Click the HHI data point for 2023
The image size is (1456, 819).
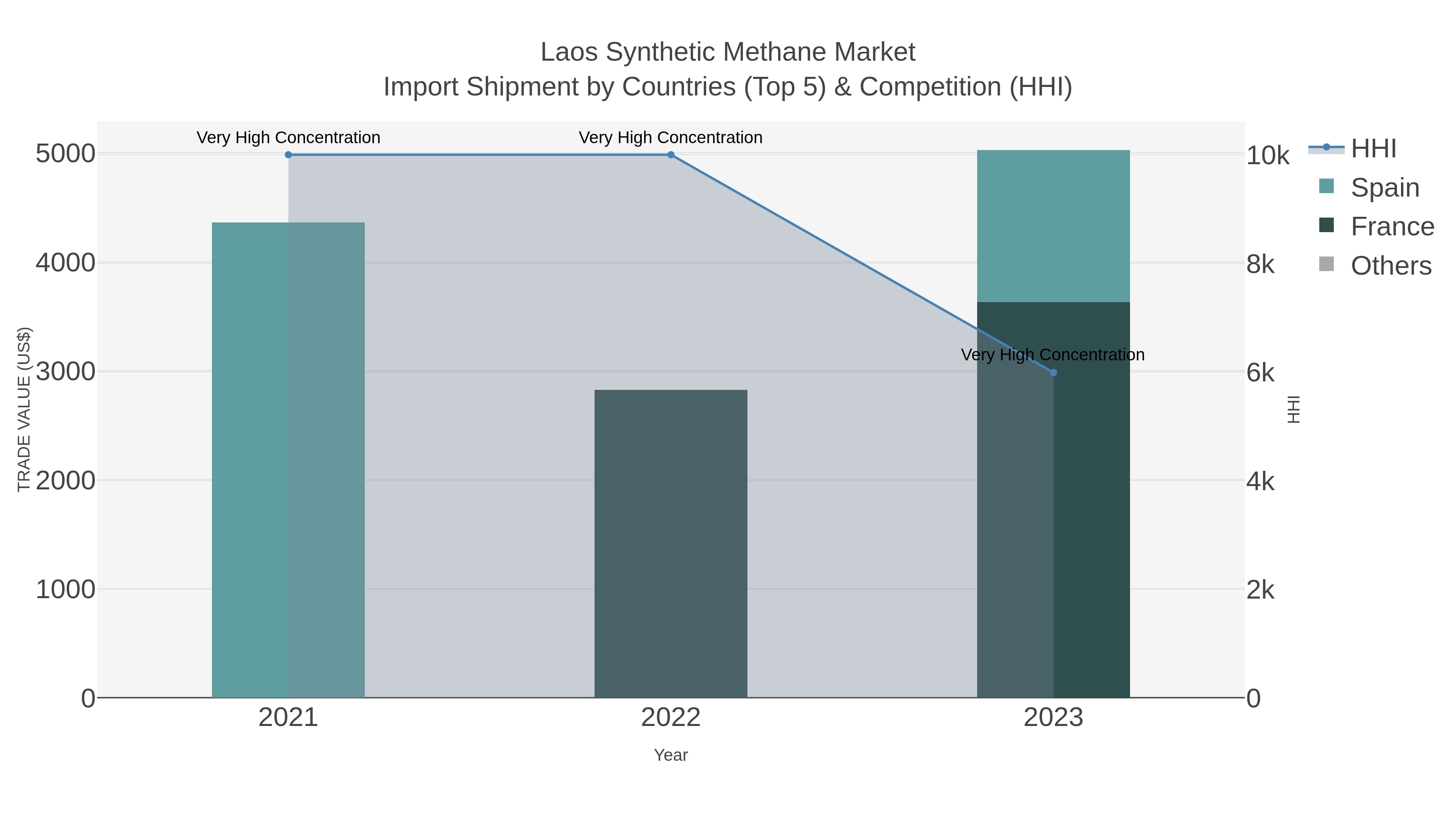pyautogui.click(x=1053, y=372)
